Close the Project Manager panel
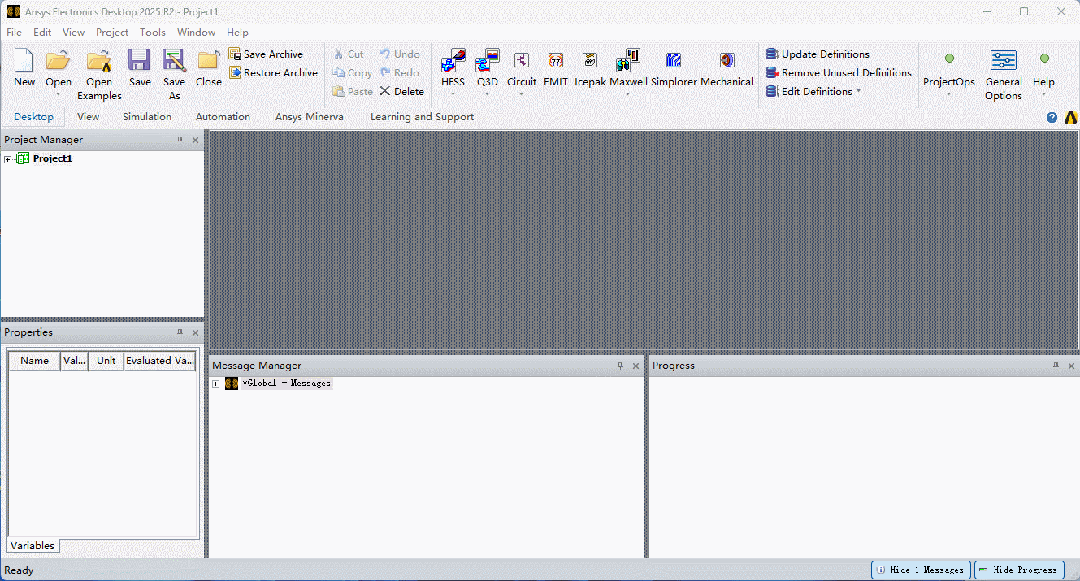This screenshot has height=581, width=1080. [x=196, y=140]
